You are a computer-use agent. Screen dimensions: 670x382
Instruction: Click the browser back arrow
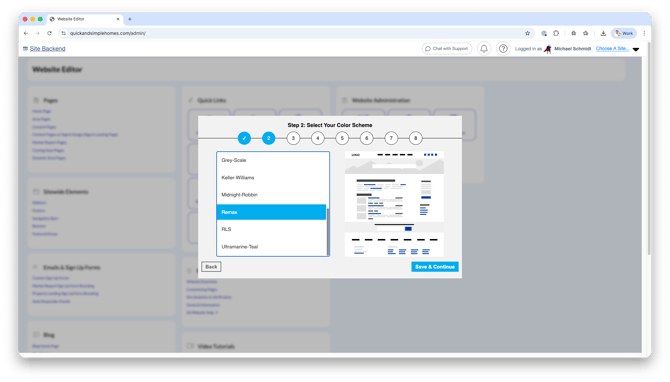pyautogui.click(x=26, y=33)
